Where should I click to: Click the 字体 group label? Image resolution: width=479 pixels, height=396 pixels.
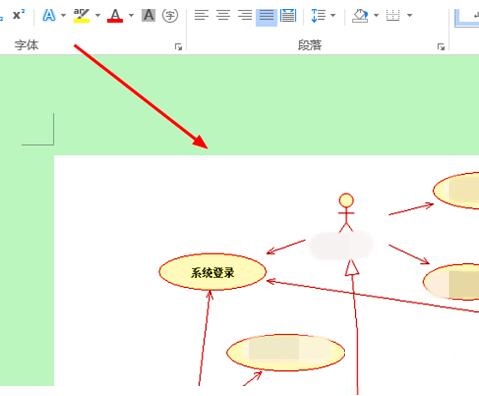26,45
